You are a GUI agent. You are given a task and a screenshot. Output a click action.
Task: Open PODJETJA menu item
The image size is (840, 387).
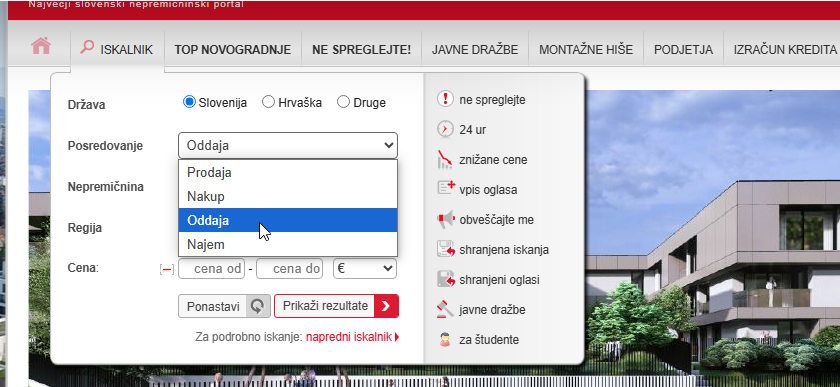point(683,50)
